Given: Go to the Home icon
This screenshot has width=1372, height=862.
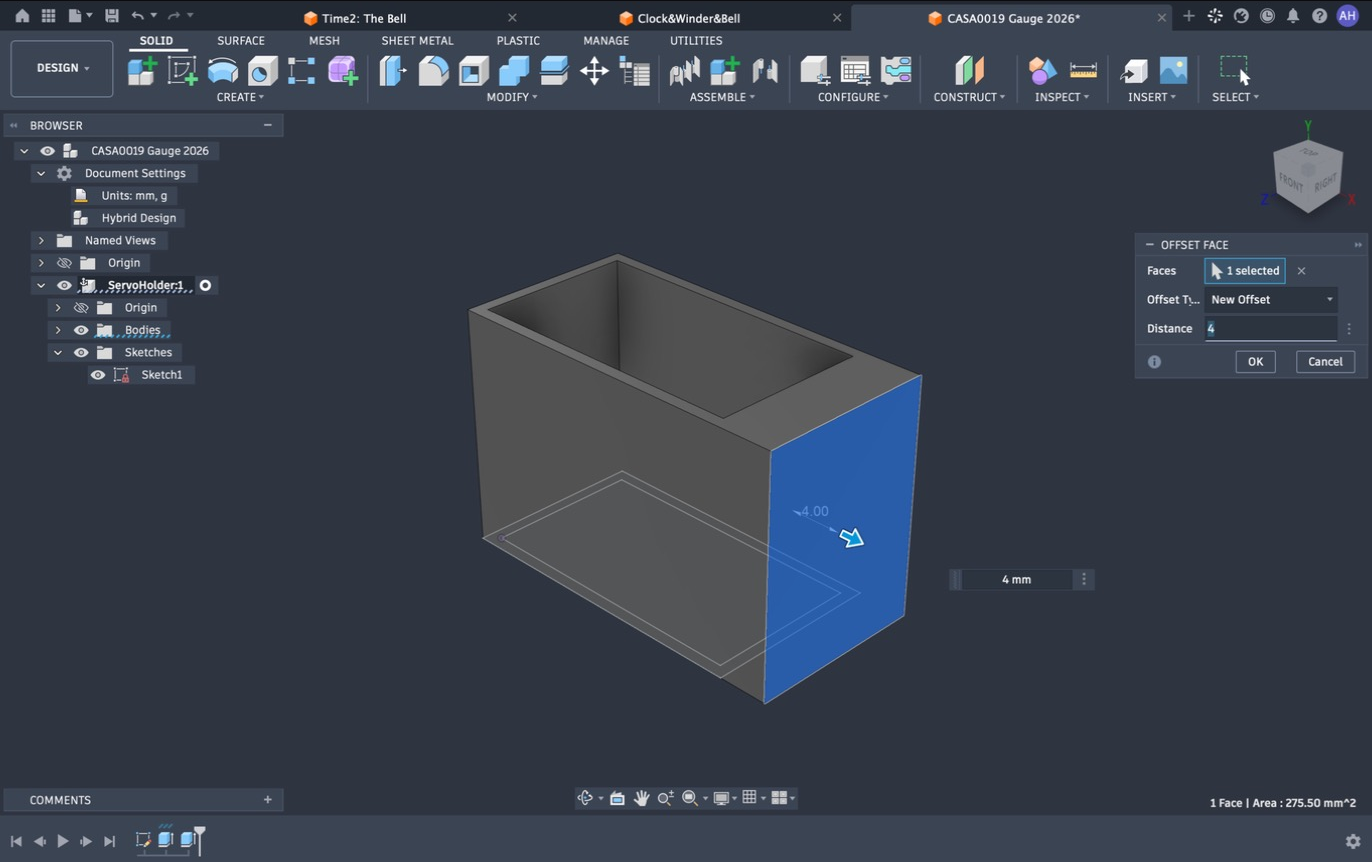Looking at the screenshot, I should [x=22, y=16].
